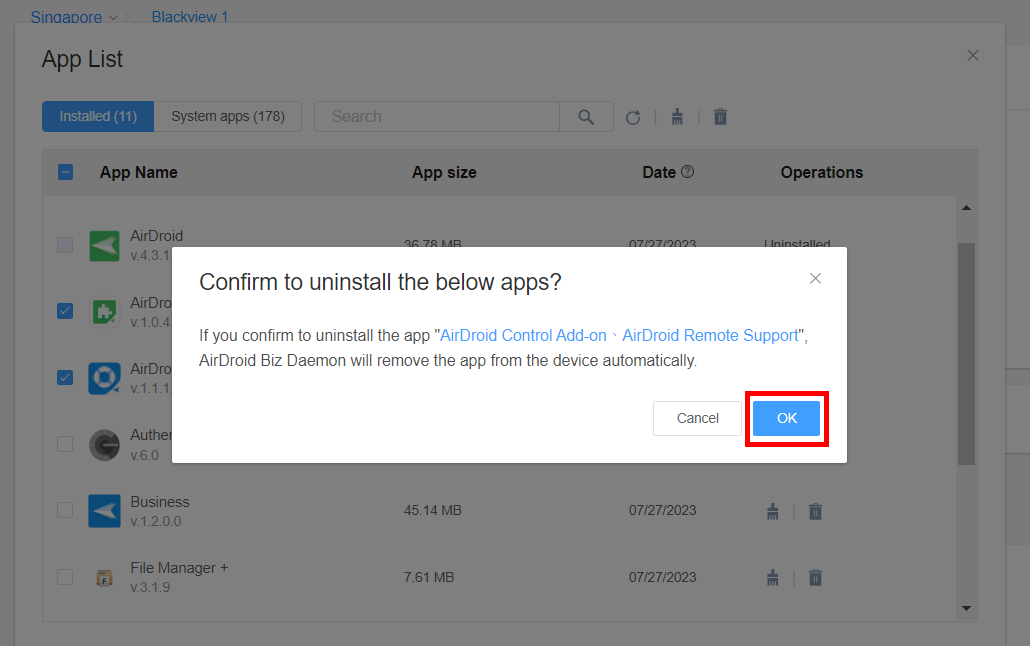Tick the Authenticator v.6.0 checkbox
This screenshot has width=1030, height=646.
(65, 444)
